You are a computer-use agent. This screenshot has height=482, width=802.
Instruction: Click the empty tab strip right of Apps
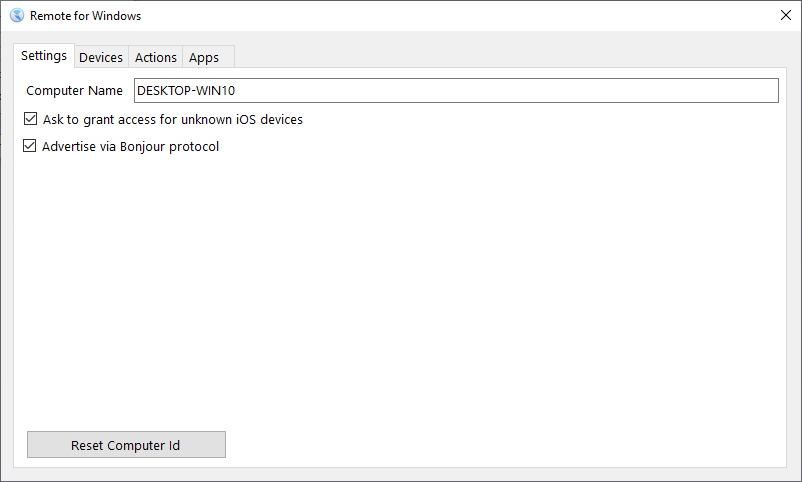tap(500, 57)
